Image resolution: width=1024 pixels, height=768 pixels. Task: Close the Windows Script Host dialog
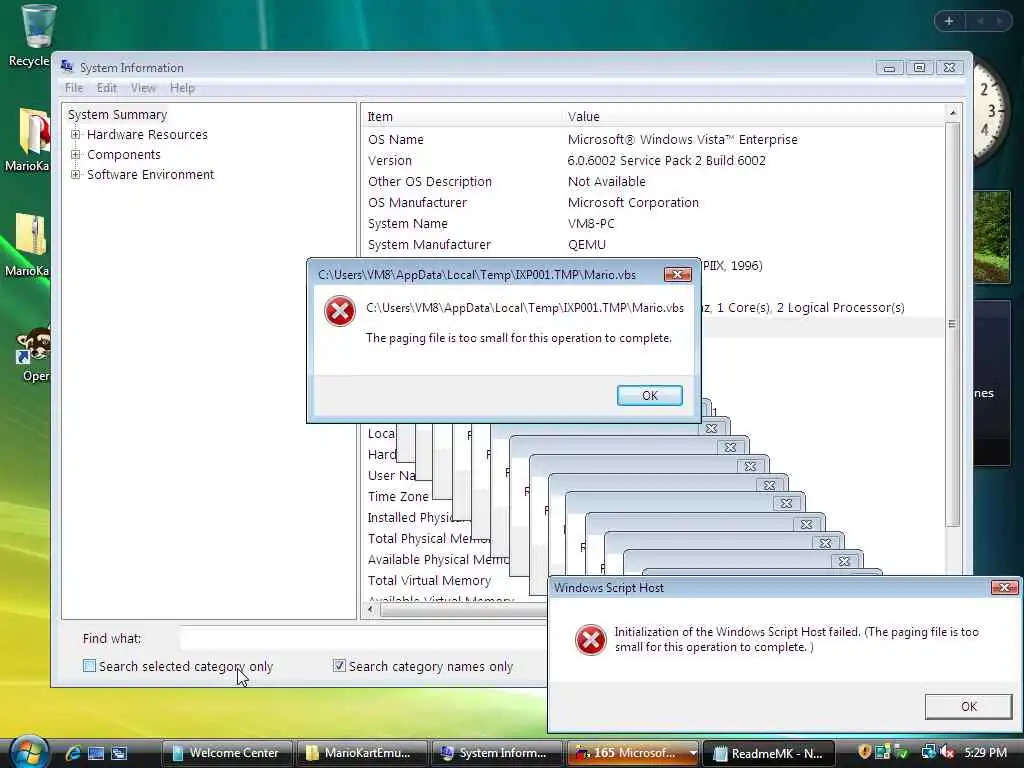click(x=1004, y=587)
